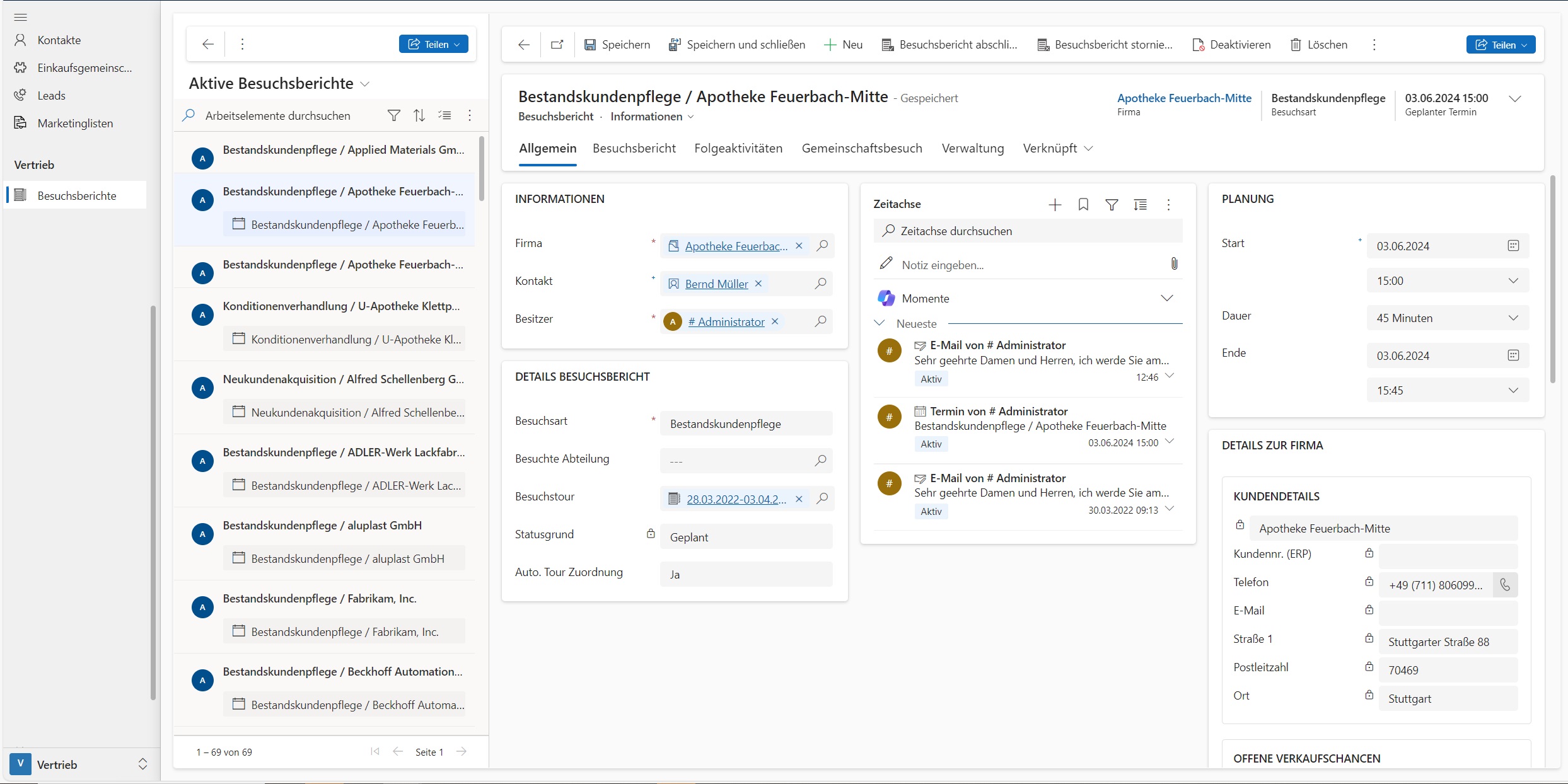Expand the Momente section chevron
Image resolution: width=1568 pixels, height=784 pixels.
pos(1167,298)
